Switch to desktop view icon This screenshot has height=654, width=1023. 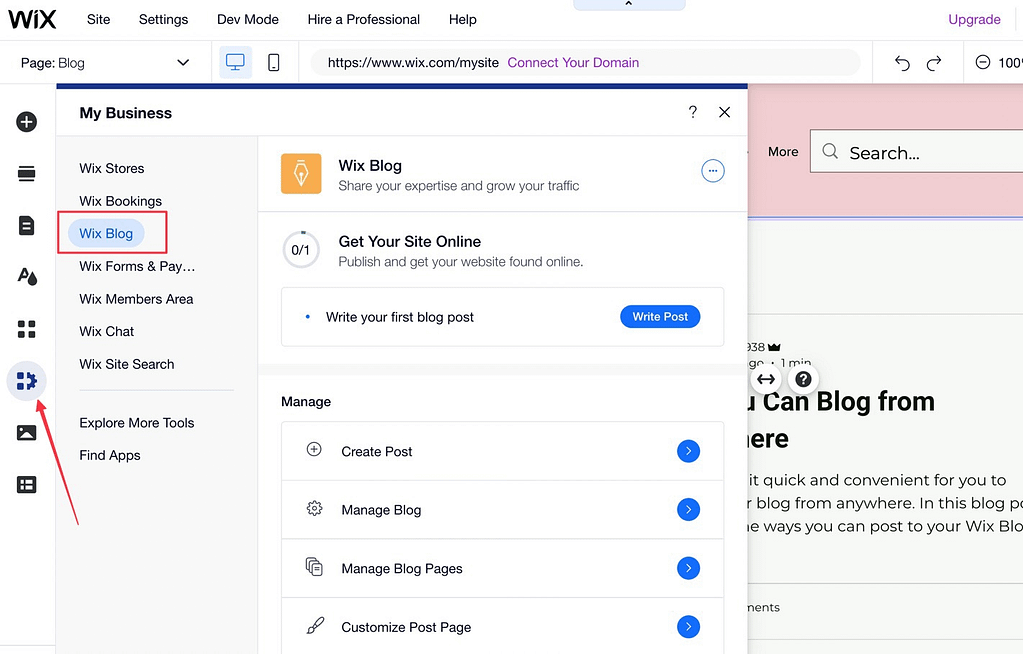(235, 63)
